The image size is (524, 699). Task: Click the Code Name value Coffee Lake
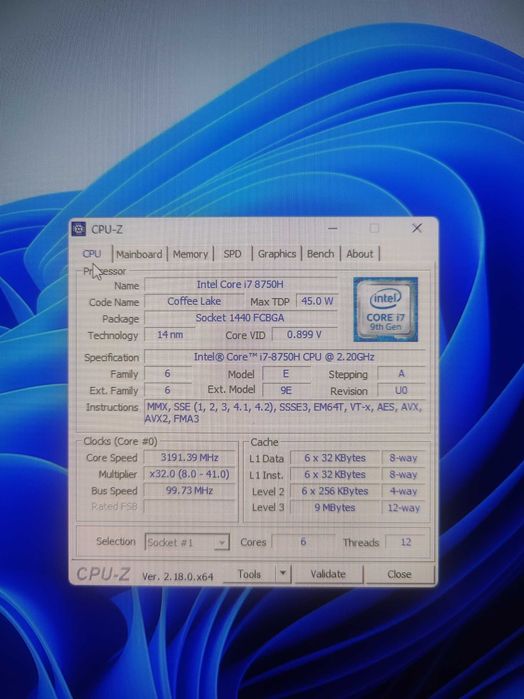point(194,301)
